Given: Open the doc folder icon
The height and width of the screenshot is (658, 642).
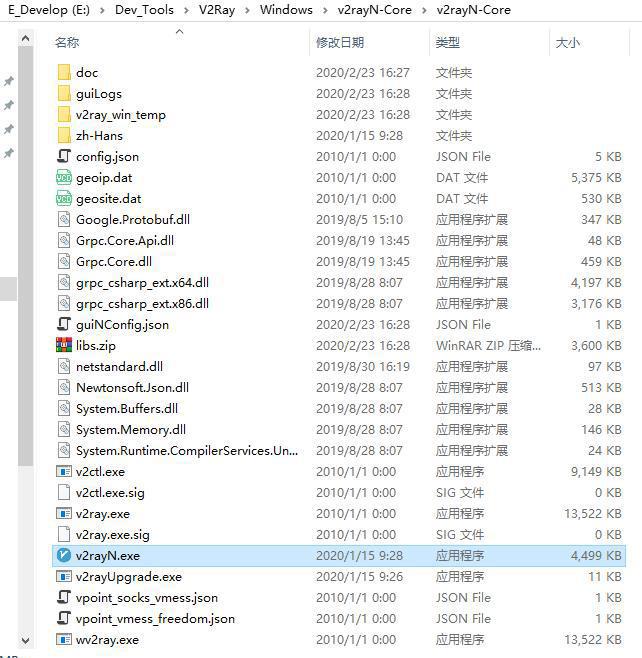Looking at the screenshot, I should tap(64, 72).
